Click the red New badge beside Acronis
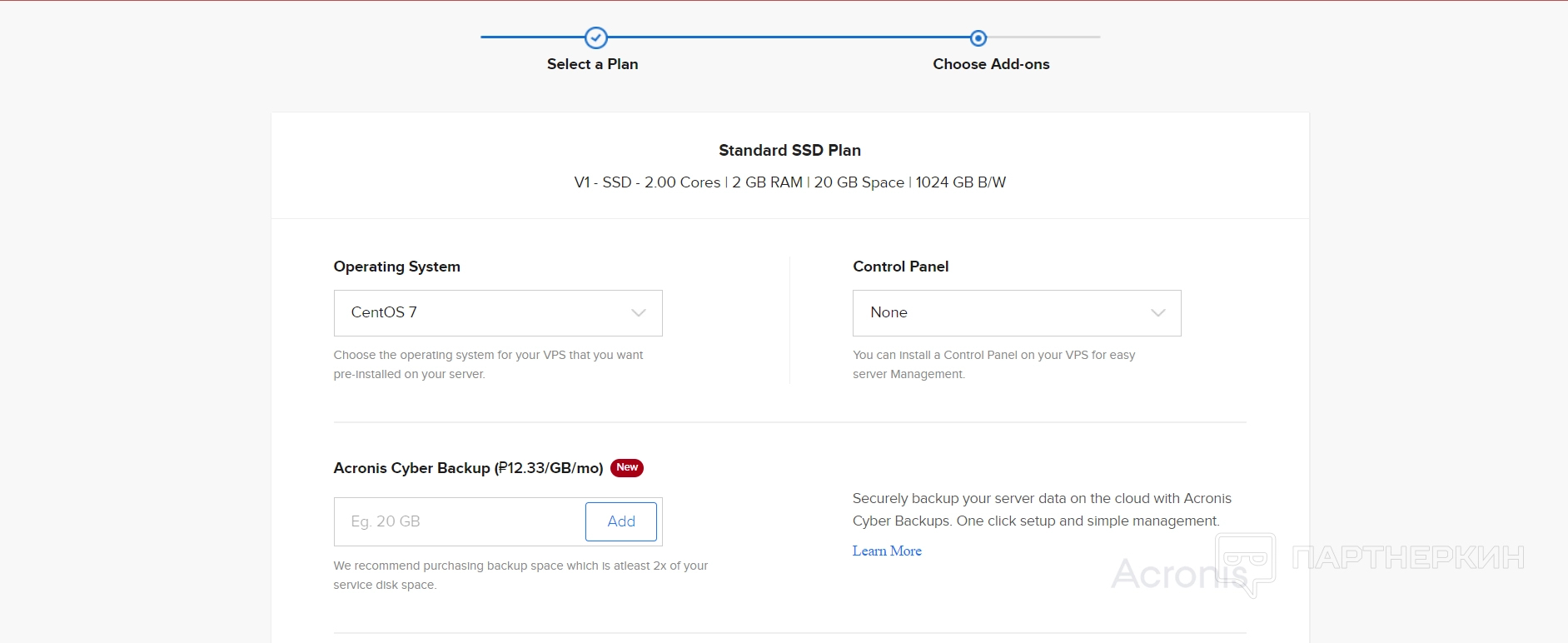 (x=627, y=467)
